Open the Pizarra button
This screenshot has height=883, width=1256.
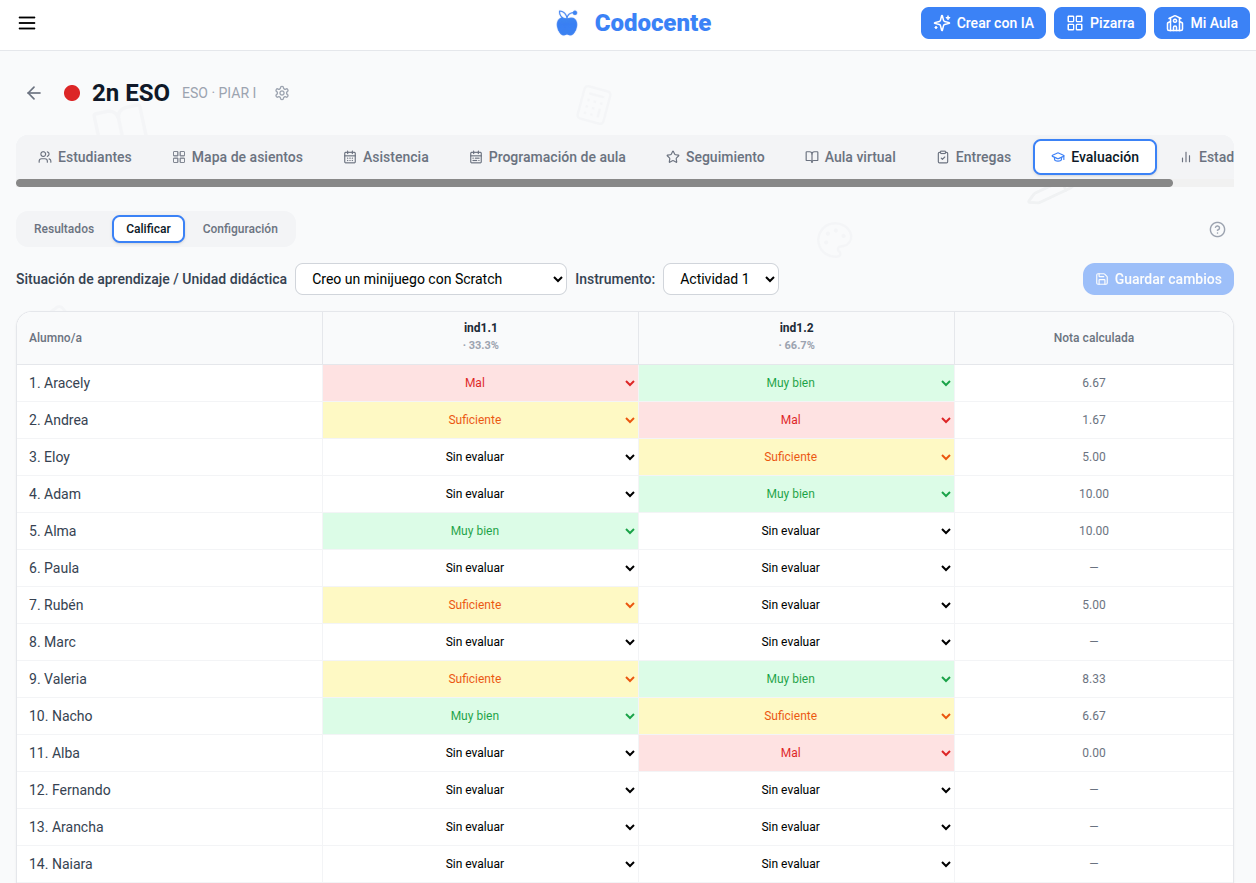1100,23
